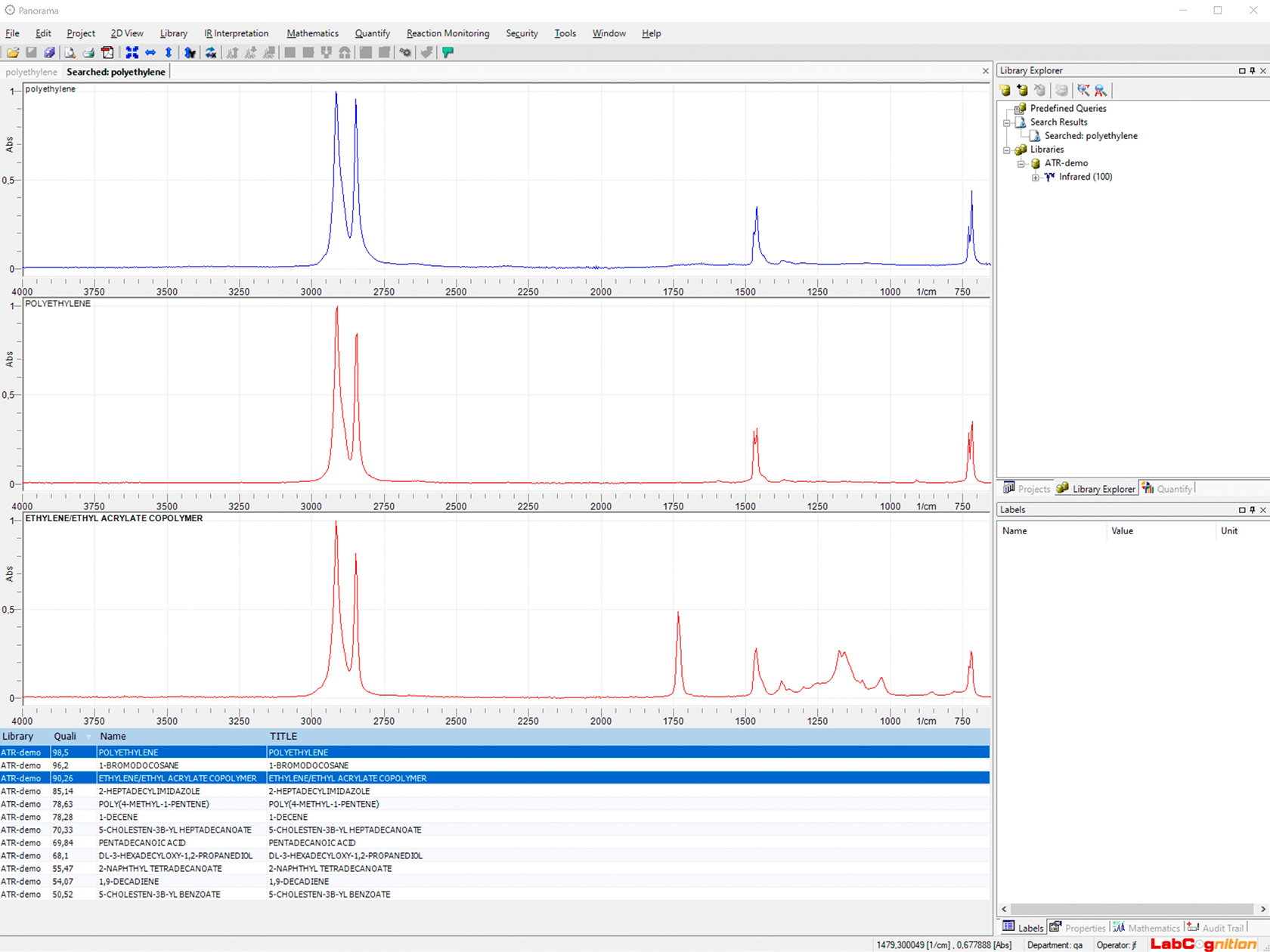Screen dimensions: 1270x952
Task: Open the Mathematics menu
Action: 312,33
